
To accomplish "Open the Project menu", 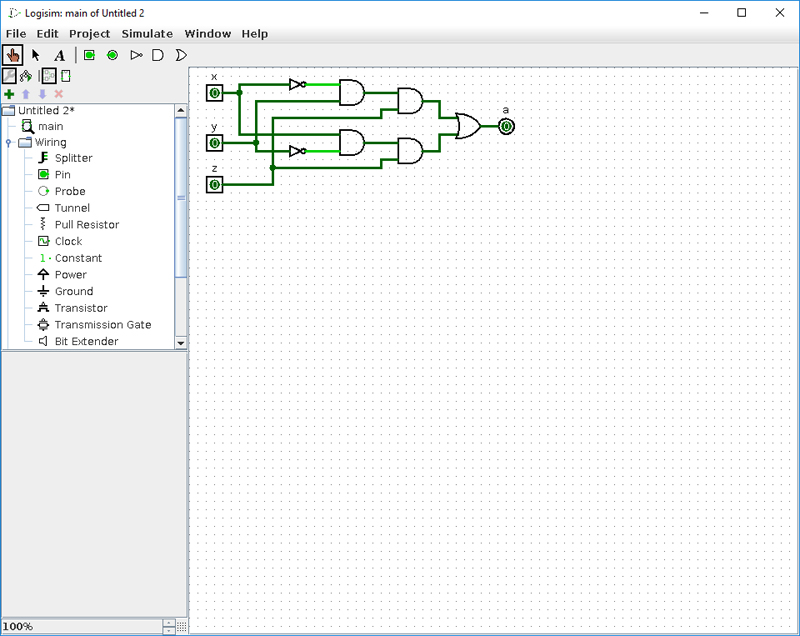I will point(89,33).
